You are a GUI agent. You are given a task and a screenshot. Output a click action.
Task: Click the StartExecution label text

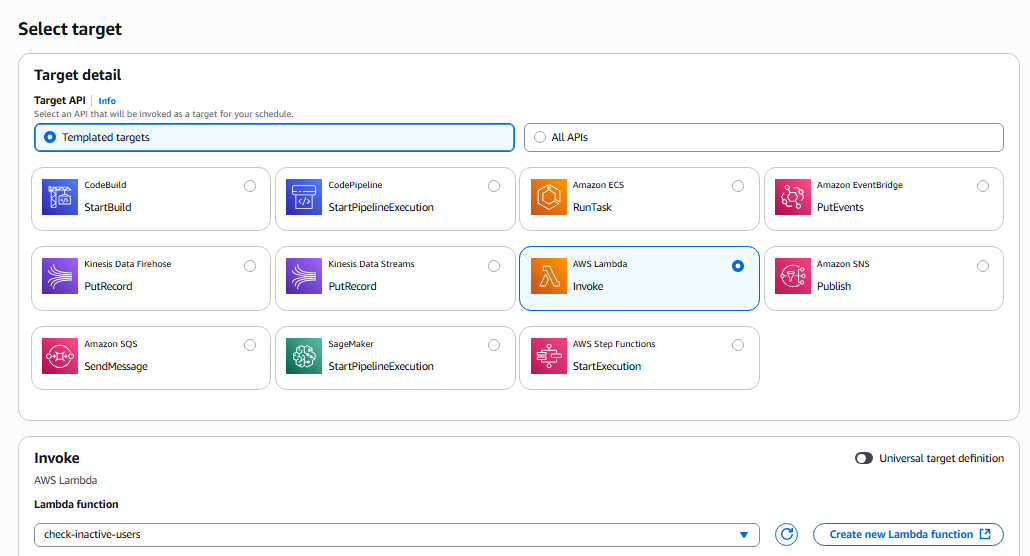click(606, 366)
